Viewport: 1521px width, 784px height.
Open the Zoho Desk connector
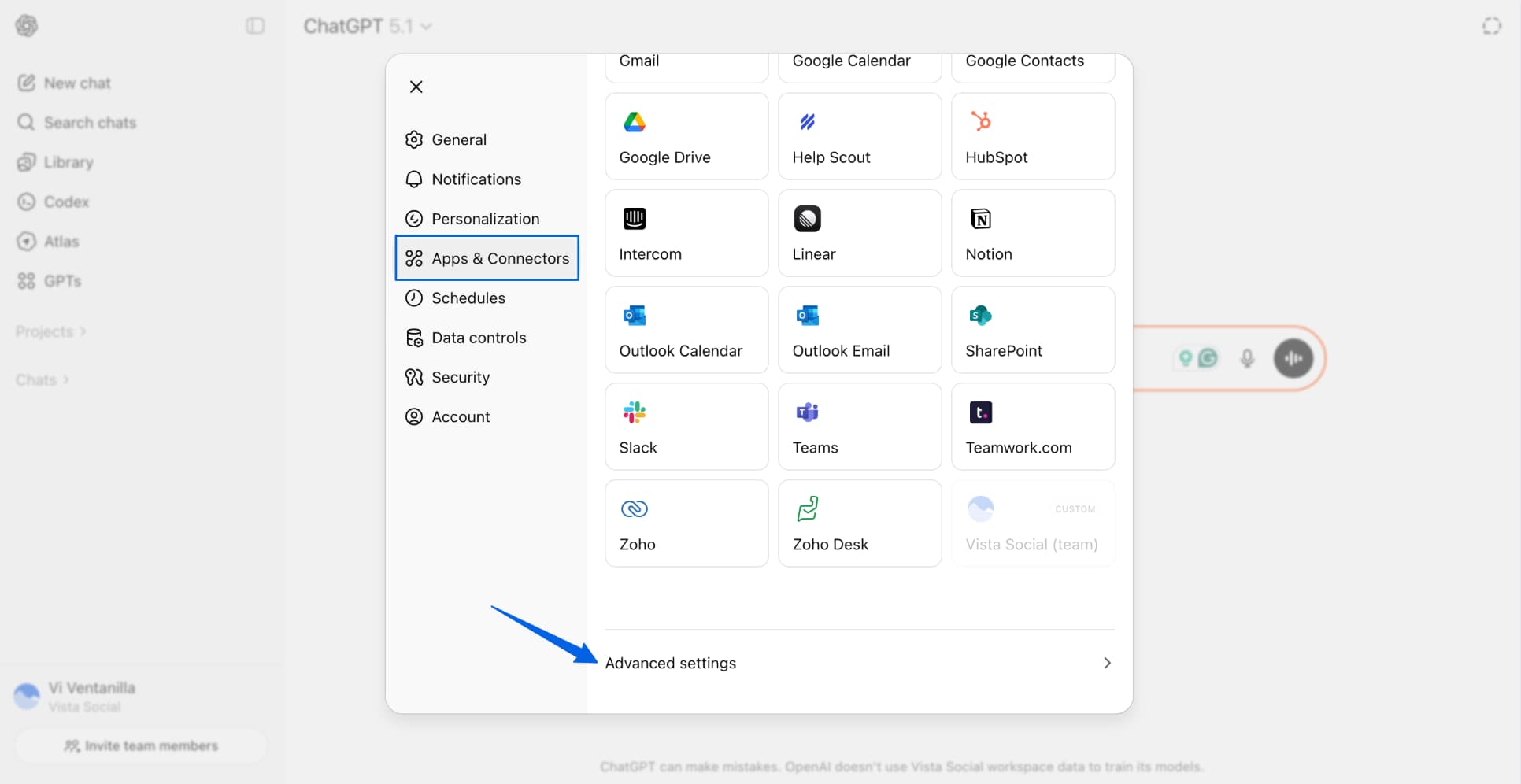(859, 523)
